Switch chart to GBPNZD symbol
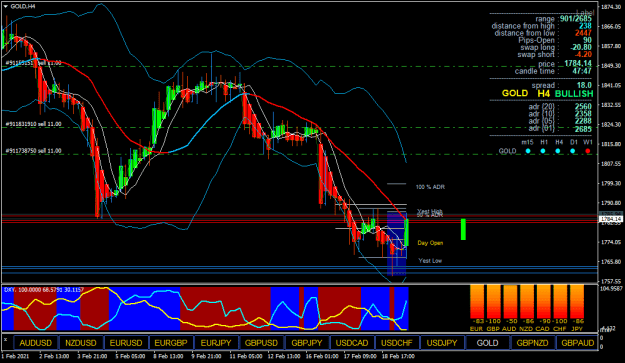 (532, 343)
